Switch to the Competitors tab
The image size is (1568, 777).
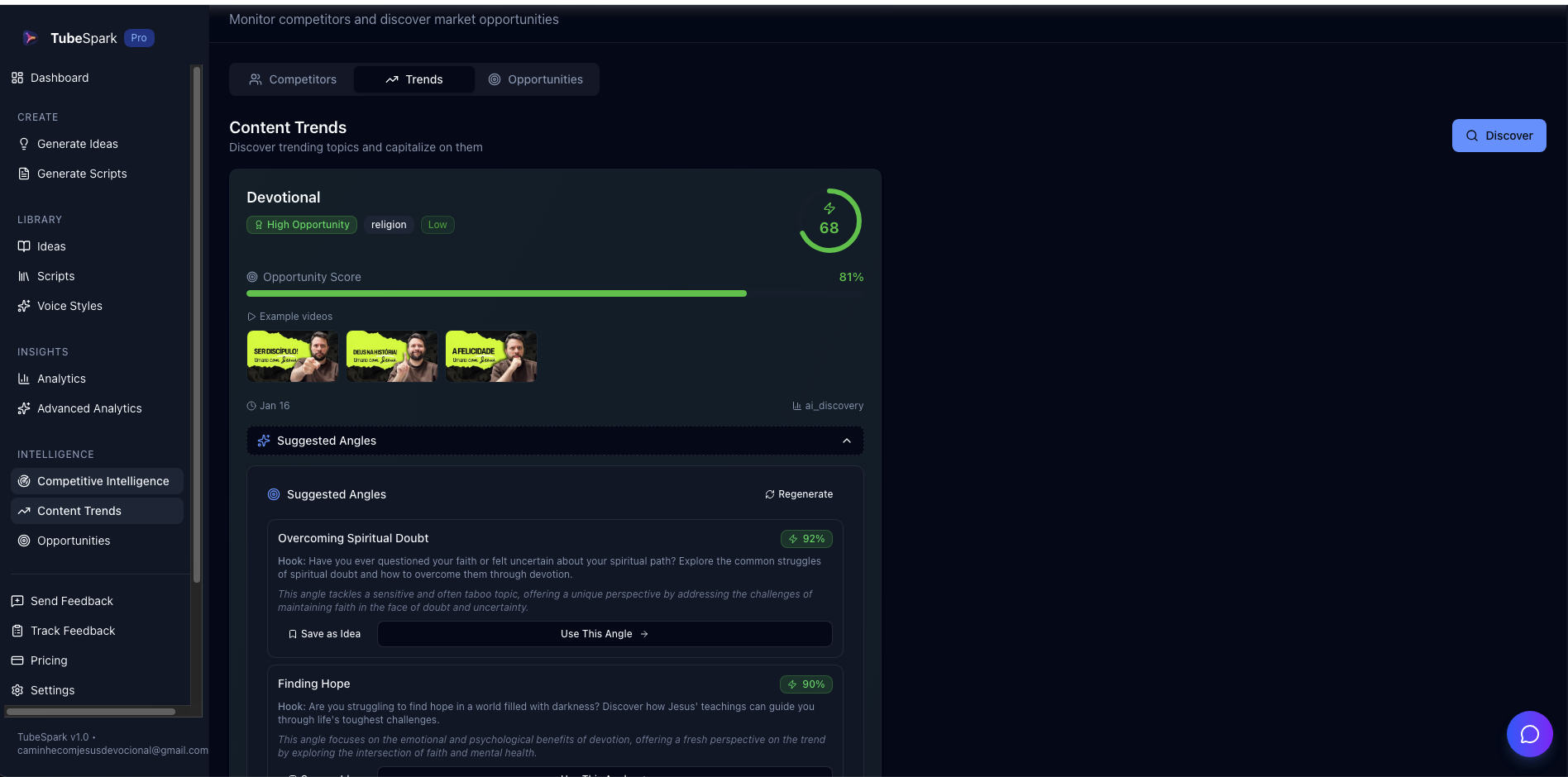(x=293, y=79)
